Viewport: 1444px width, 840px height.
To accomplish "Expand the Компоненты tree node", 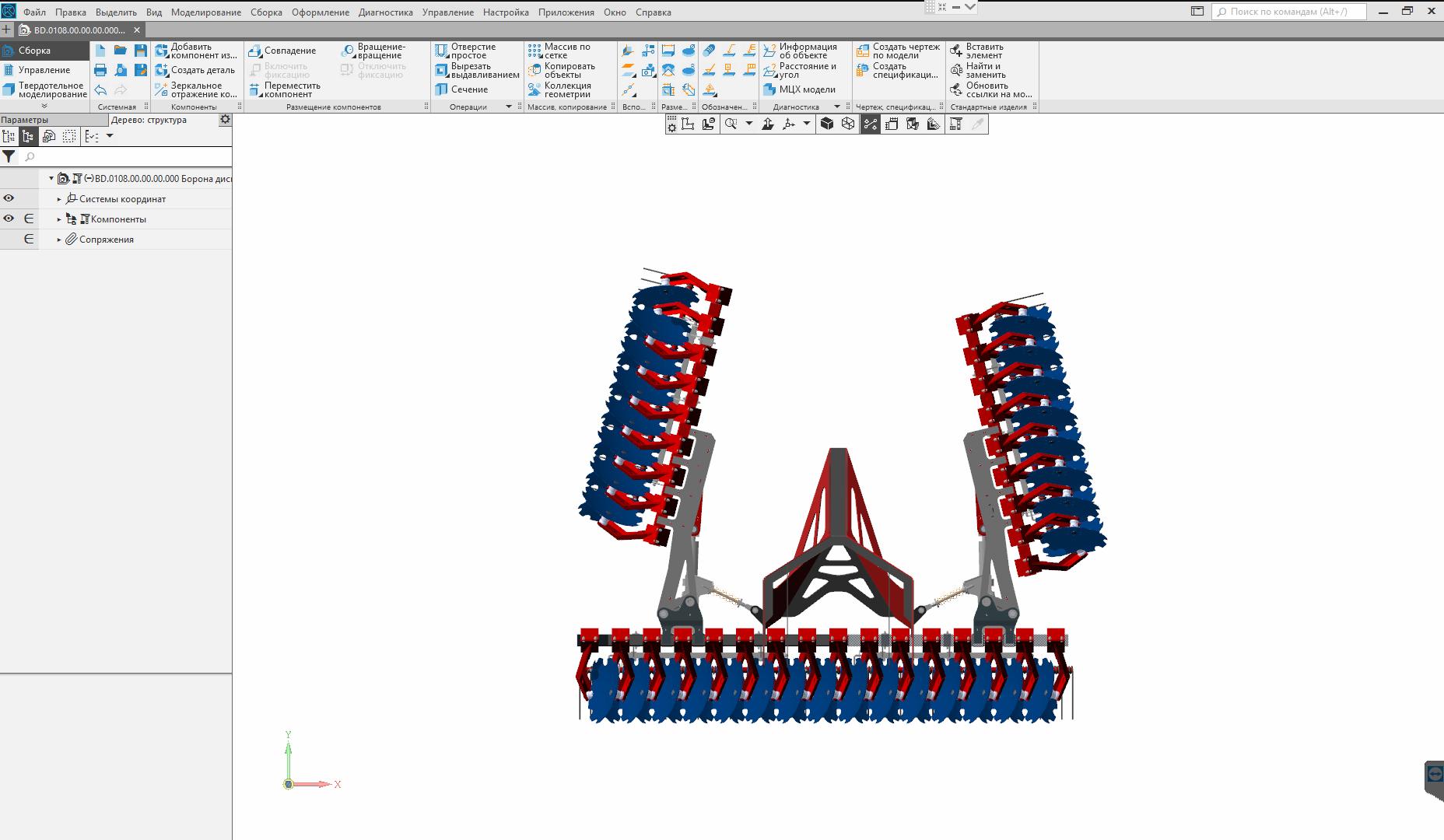I will [59, 219].
